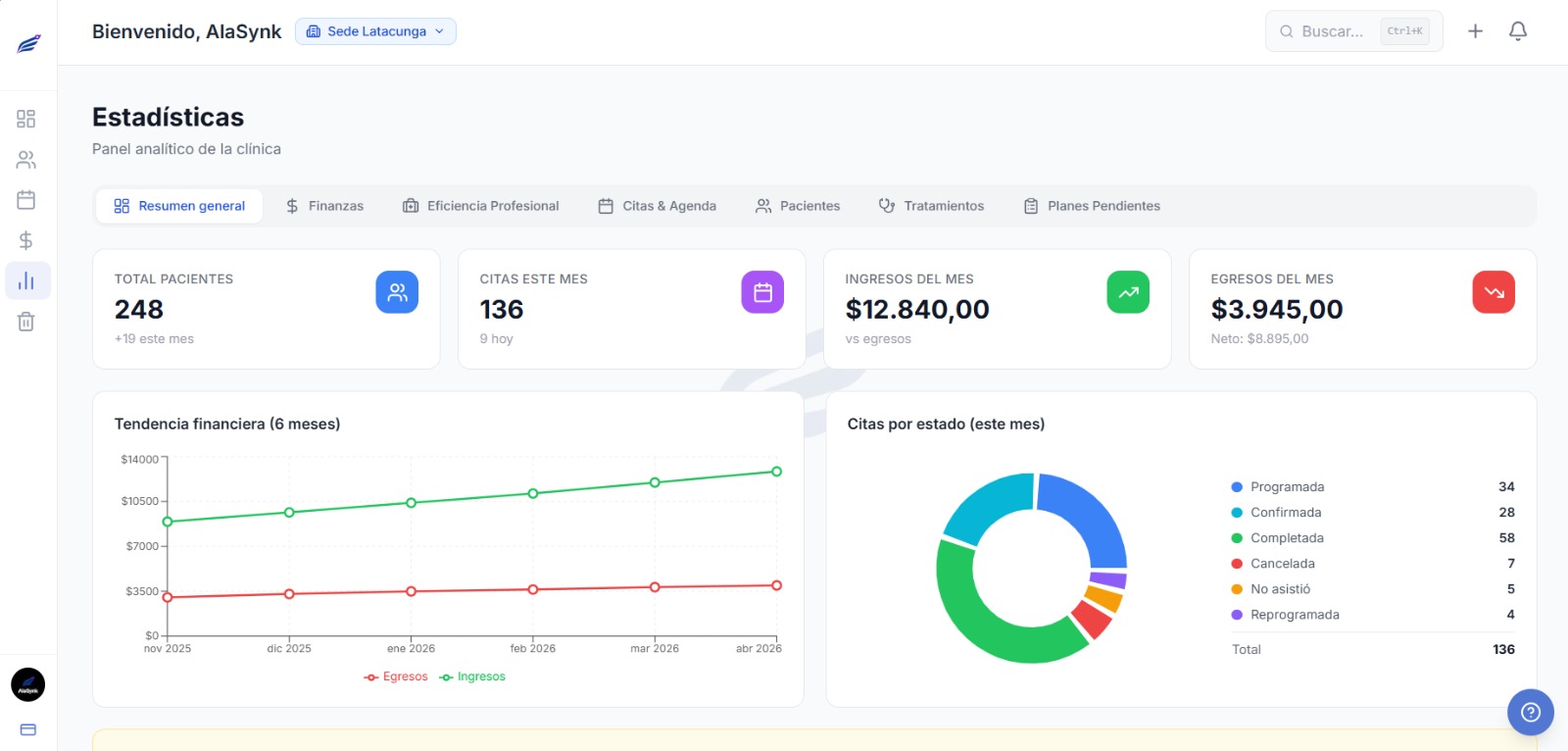Expand the Sede Latacunga dropdown

(x=375, y=31)
